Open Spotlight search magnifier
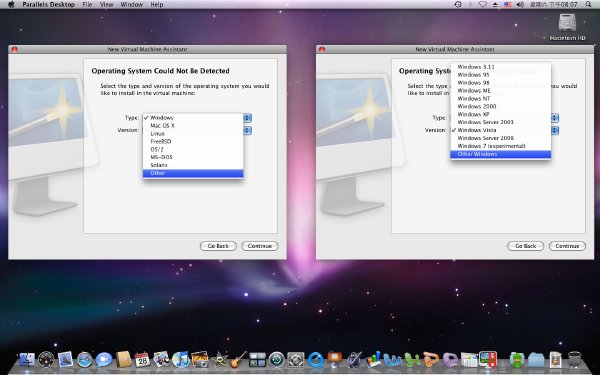The width and height of the screenshot is (600, 375). coord(588,5)
